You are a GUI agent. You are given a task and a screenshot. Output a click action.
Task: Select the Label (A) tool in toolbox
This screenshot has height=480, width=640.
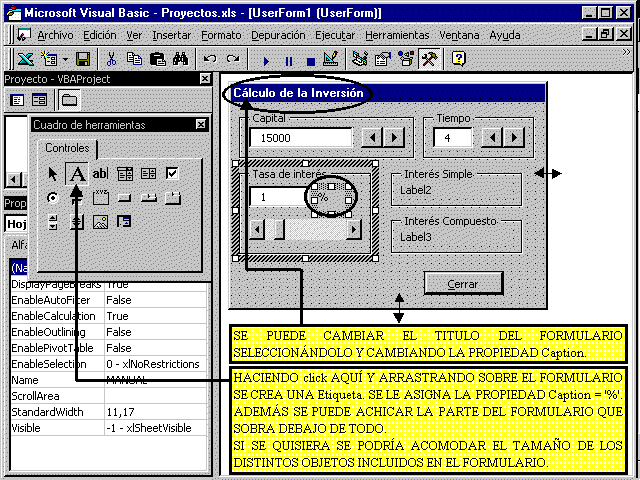tap(77, 174)
